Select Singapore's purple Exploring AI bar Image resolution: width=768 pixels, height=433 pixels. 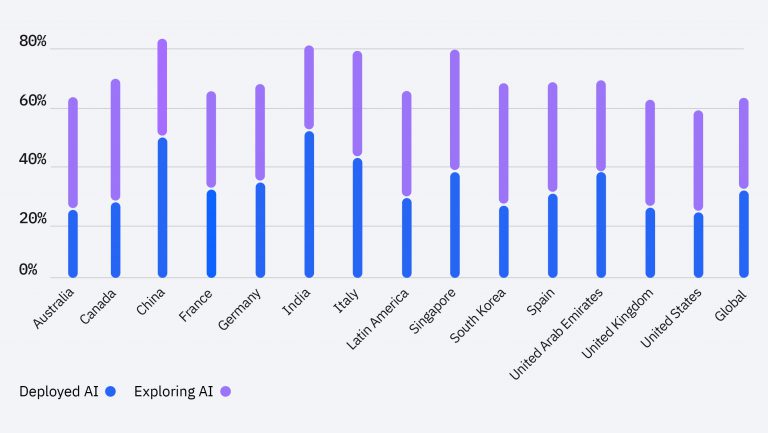coord(455,110)
